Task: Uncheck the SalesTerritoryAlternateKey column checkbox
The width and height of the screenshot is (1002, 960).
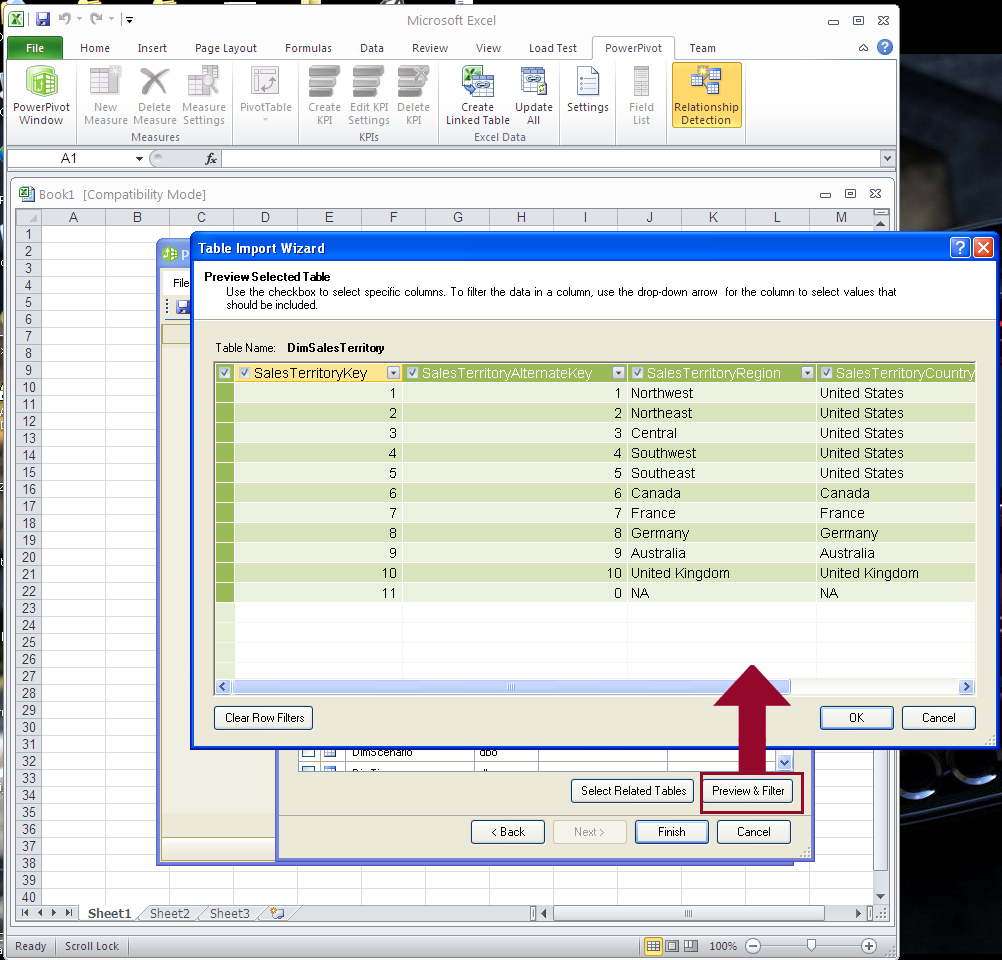Action: pyautogui.click(x=412, y=373)
